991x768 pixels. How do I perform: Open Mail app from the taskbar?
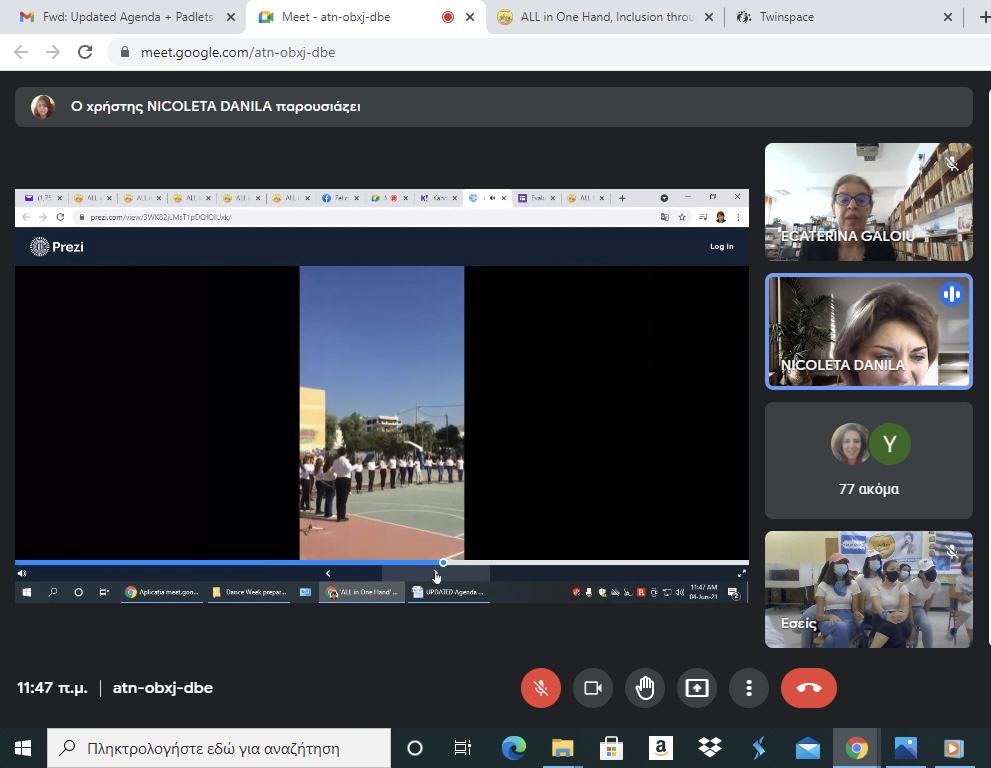(x=808, y=748)
